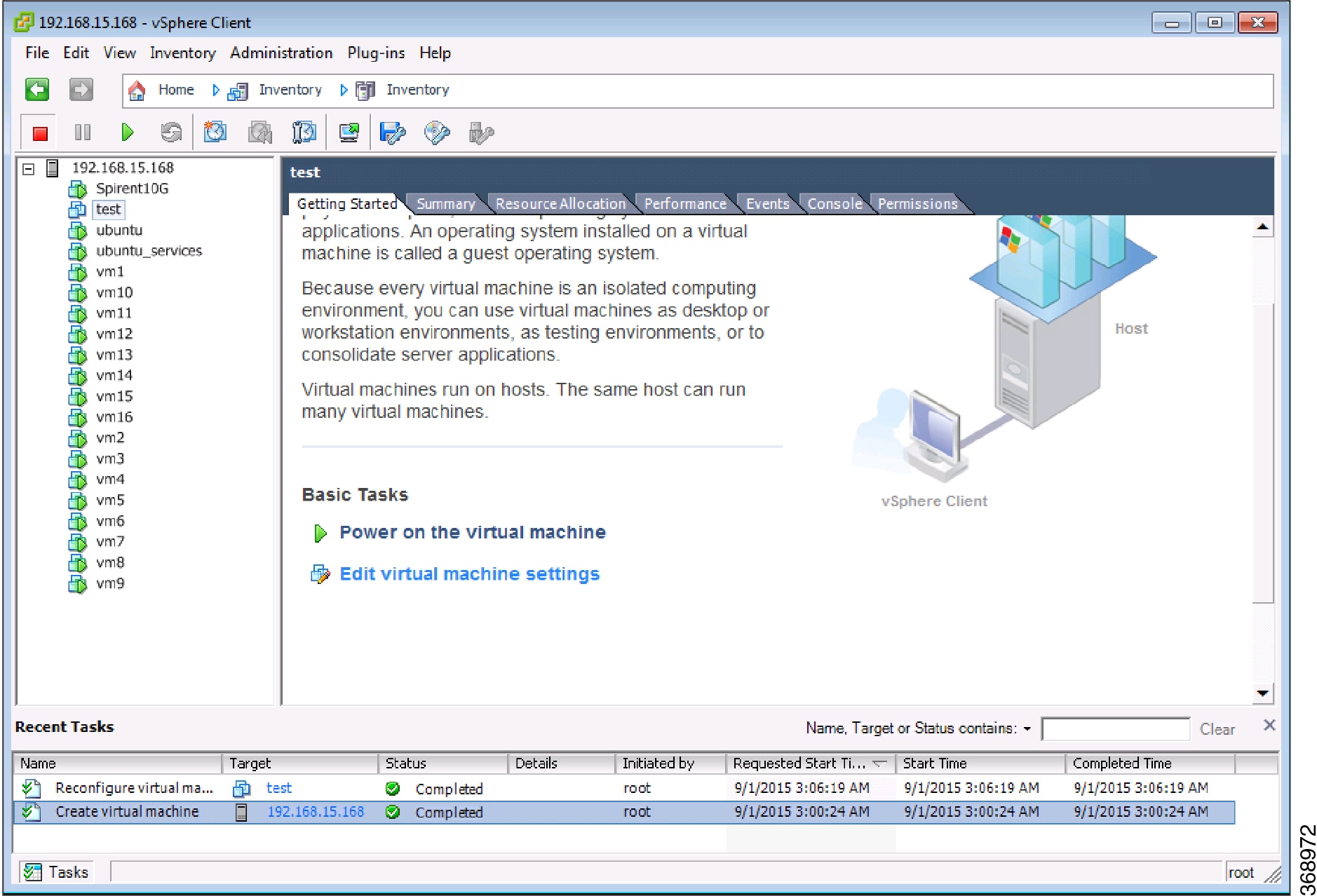Open the View menu
1317x896 pixels.
[120, 53]
